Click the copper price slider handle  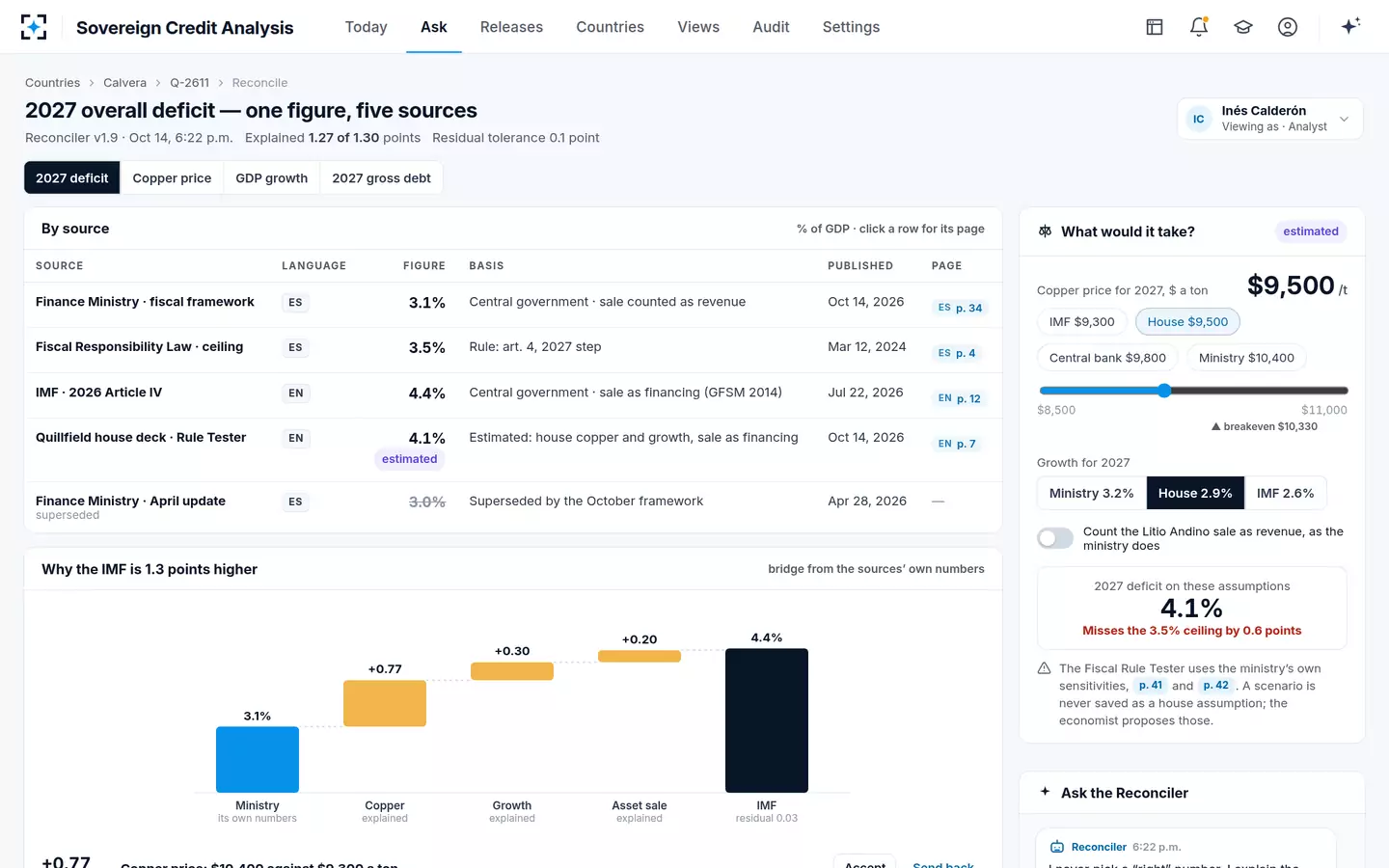click(x=1164, y=391)
